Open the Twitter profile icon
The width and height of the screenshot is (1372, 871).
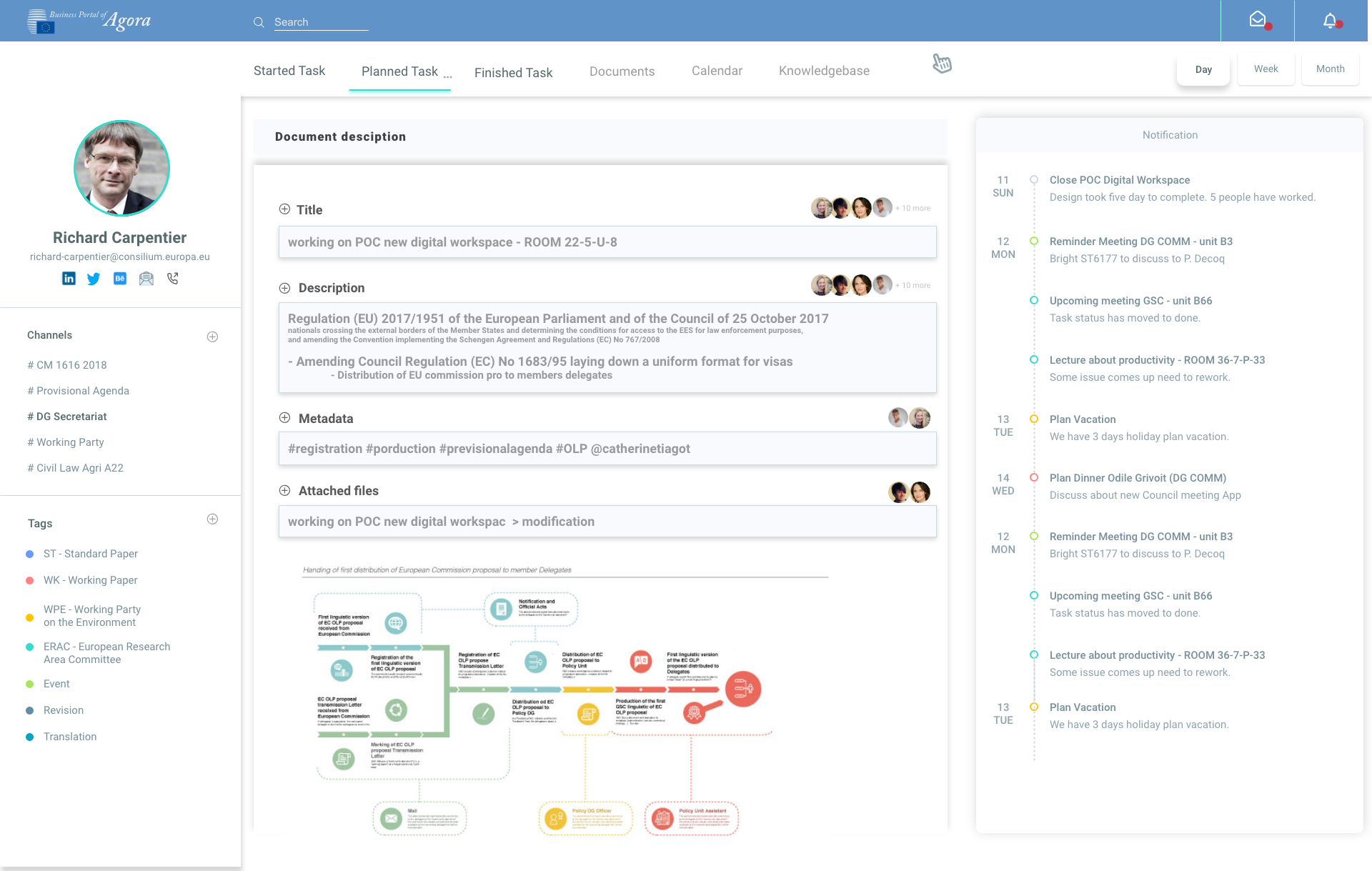(x=94, y=279)
